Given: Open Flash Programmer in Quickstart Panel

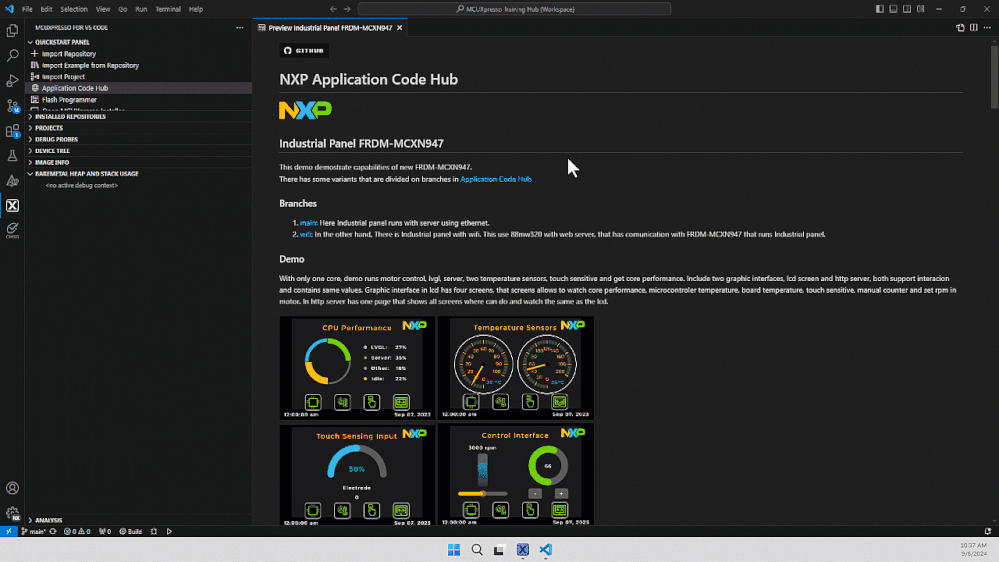Looking at the screenshot, I should click(x=69, y=100).
